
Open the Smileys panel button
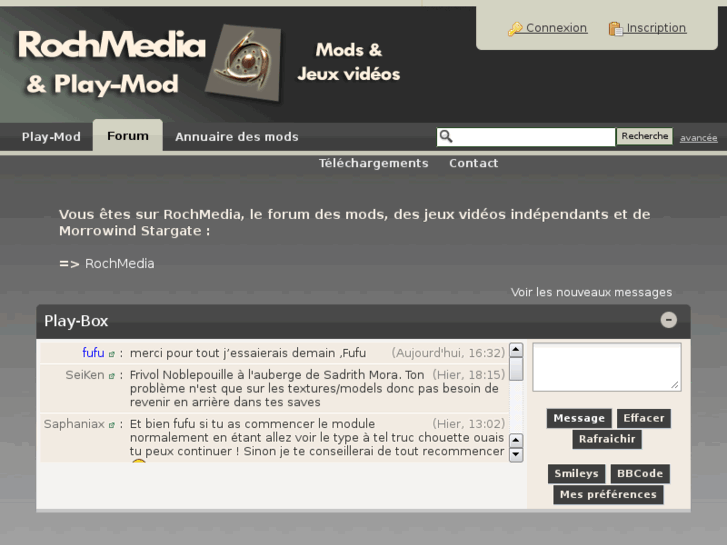click(576, 474)
